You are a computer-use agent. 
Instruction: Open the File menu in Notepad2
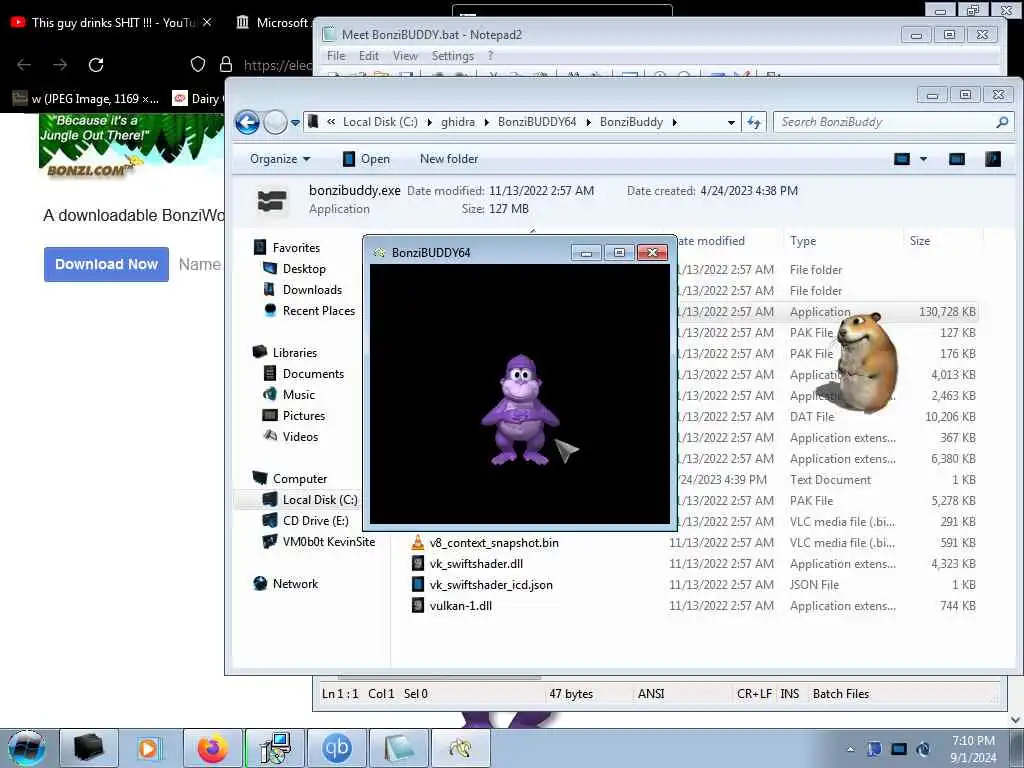(x=336, y=56)
